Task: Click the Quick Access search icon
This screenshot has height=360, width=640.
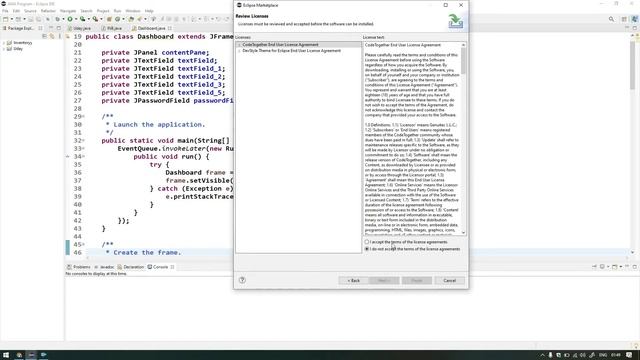Action: 611,19
